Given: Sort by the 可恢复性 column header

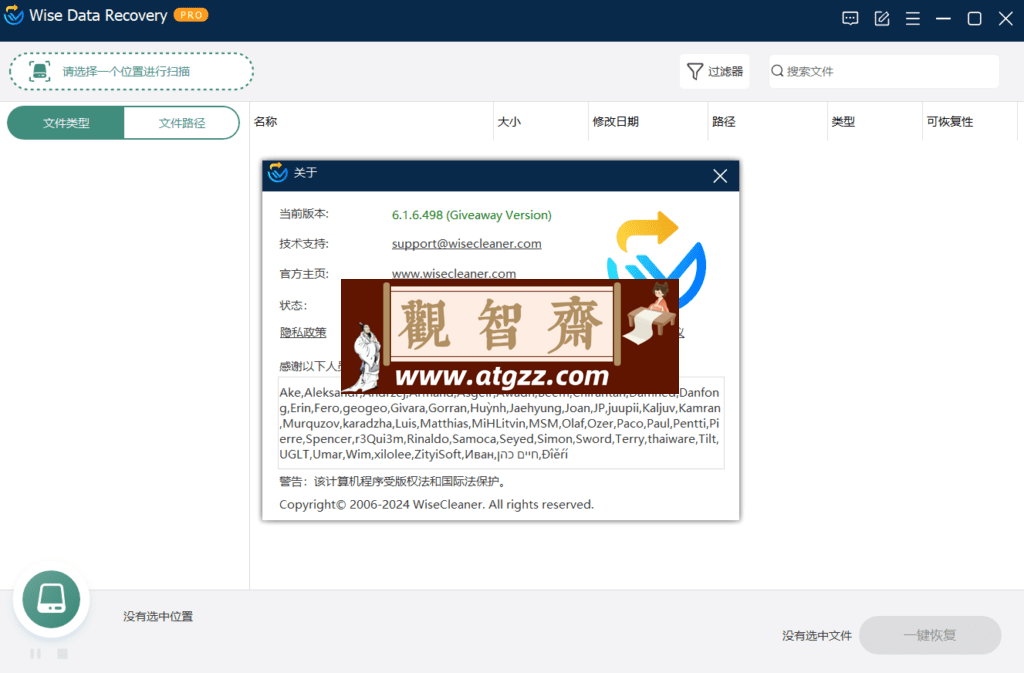Looking at the screenshot, I should point(970,121).
